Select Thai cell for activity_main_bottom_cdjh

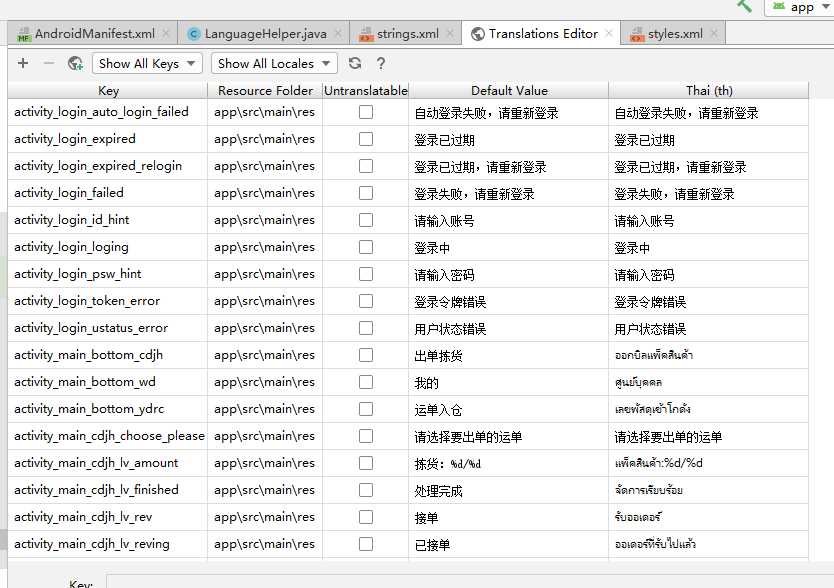pos(708,355)
